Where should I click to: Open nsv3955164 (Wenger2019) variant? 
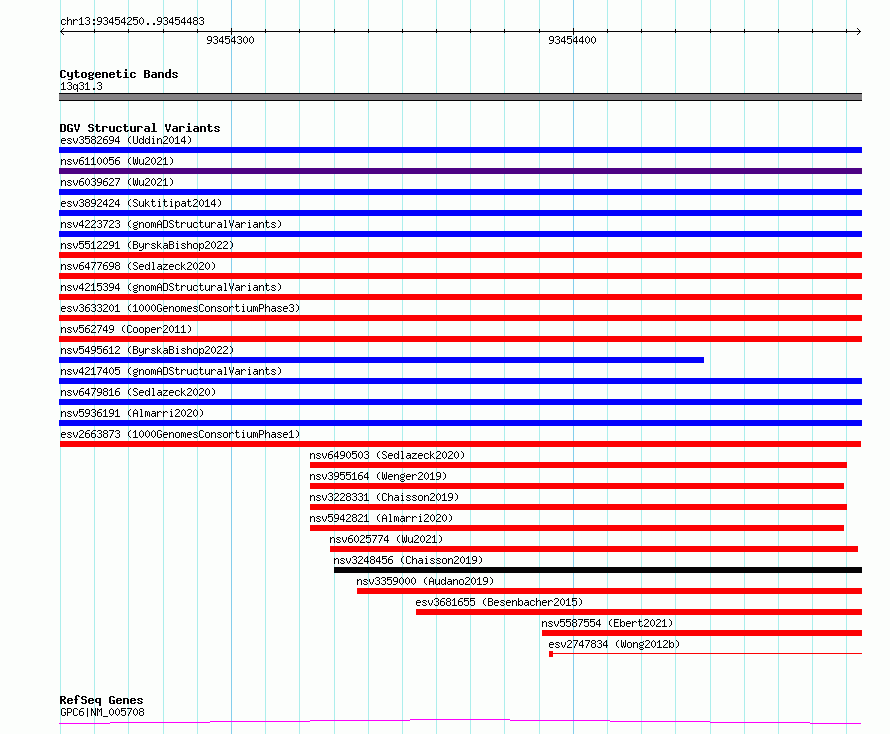click(x=378, y=476)
